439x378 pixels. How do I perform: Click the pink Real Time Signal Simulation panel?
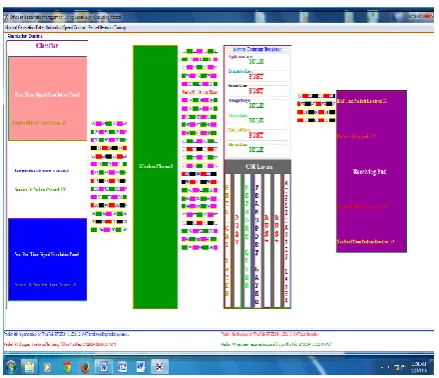tap(48, 98)
